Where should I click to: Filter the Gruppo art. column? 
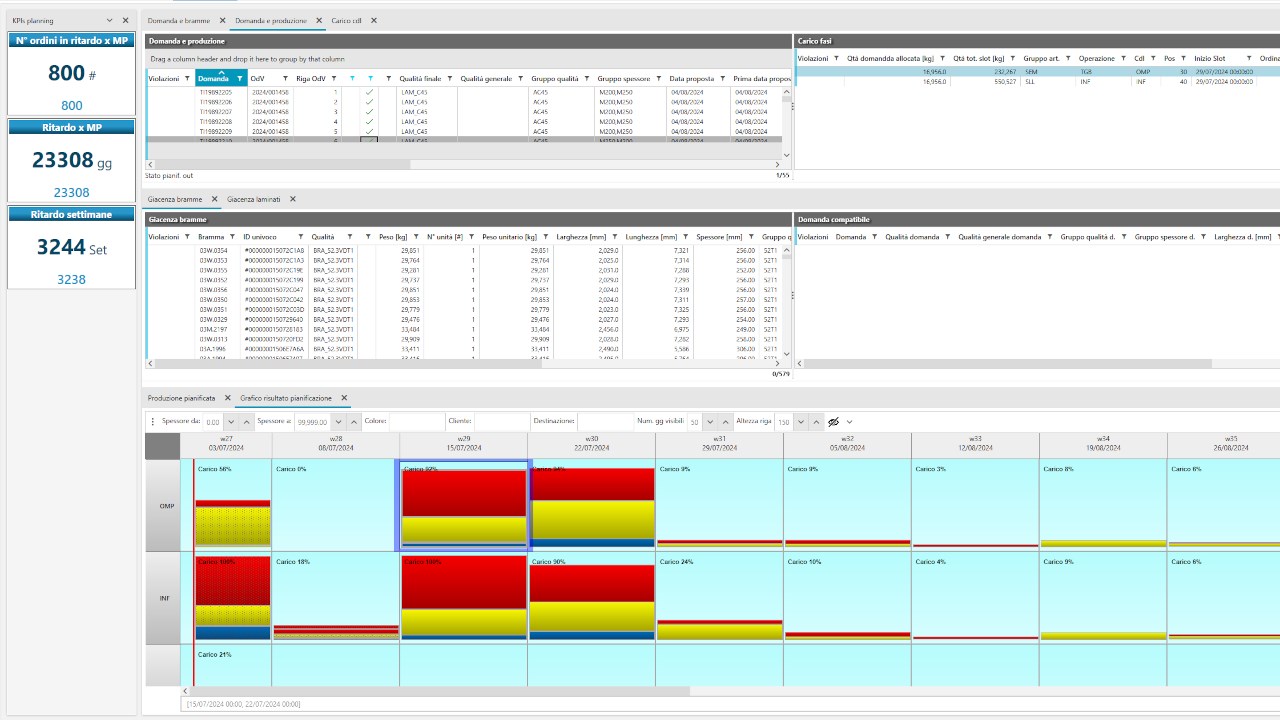click(x=1068, y=59)
